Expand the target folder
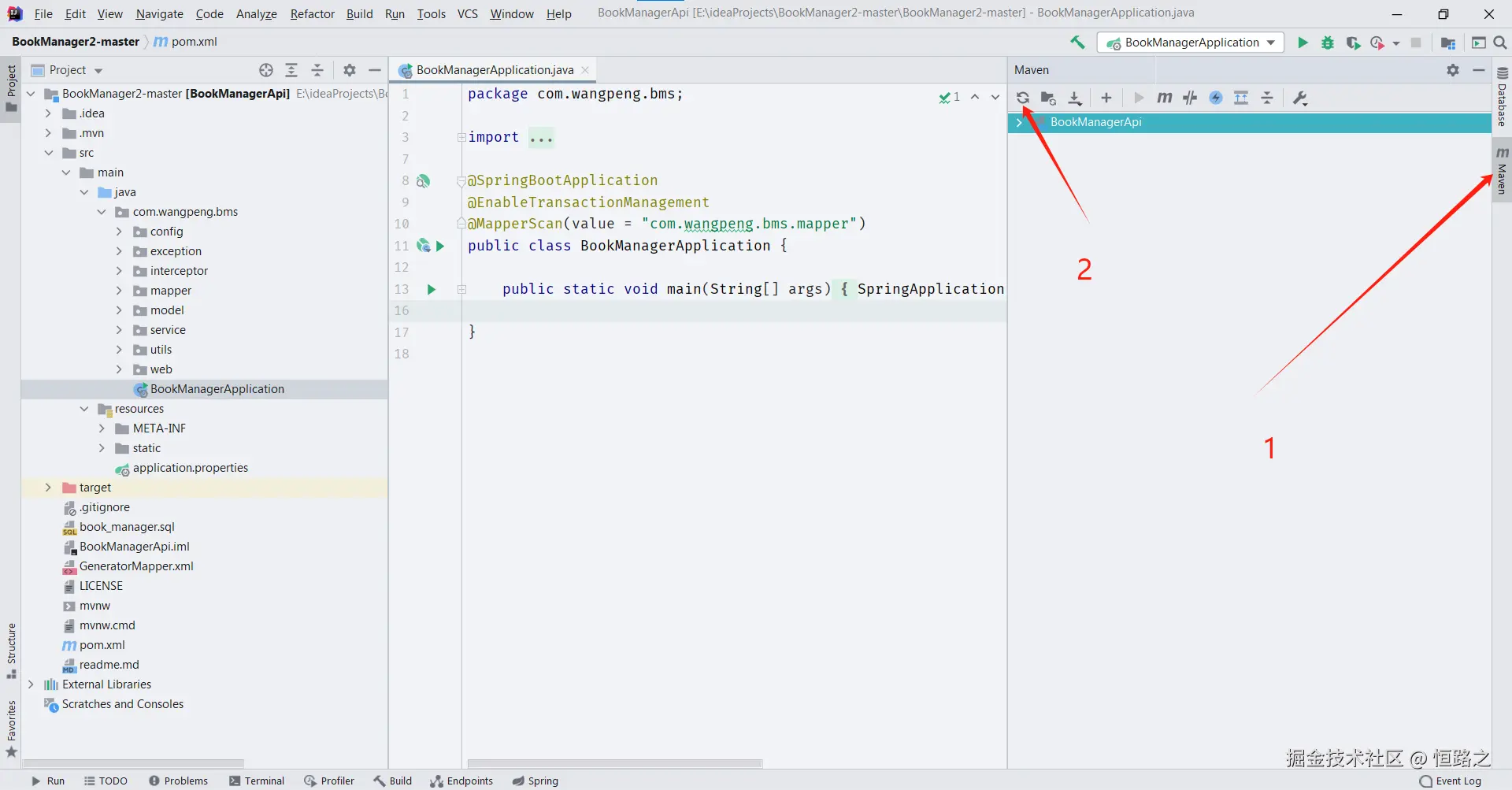Viewport: 1512px width, 790px height. tap(48, 488)
